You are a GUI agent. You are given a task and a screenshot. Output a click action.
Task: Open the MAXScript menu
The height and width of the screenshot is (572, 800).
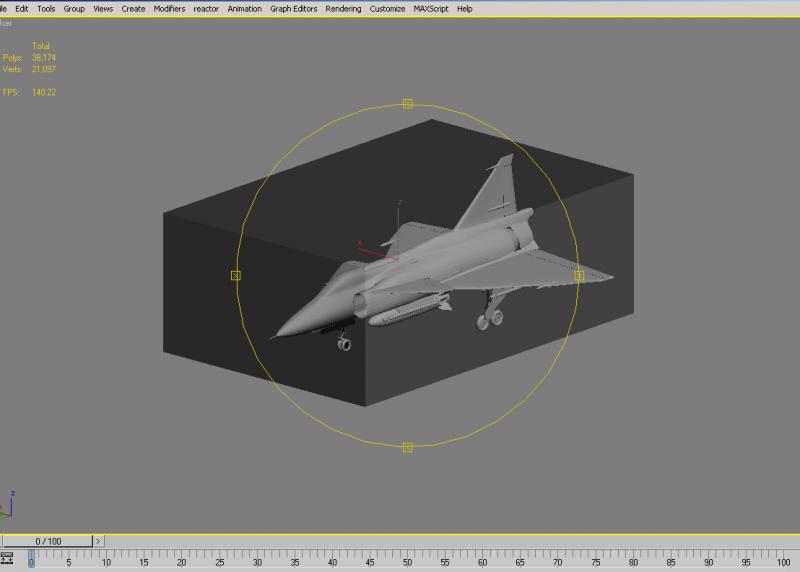(x=431, y=9)
